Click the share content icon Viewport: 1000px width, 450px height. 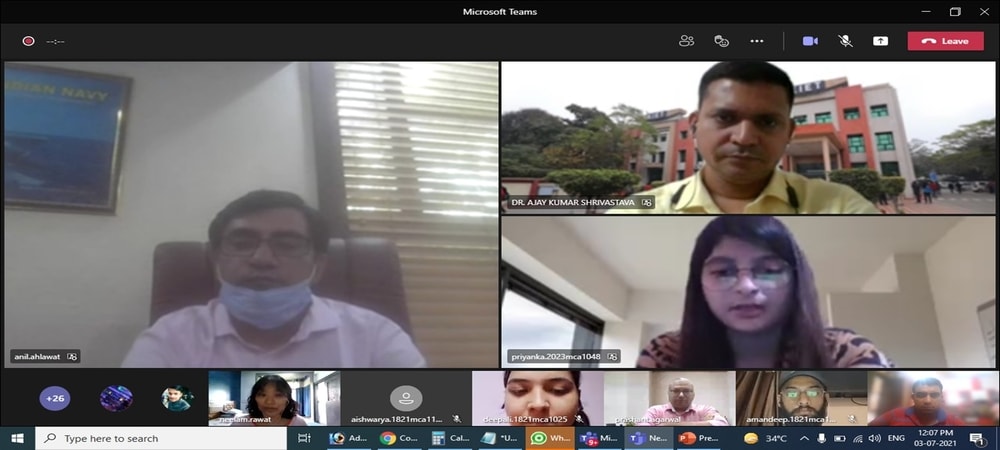pyautogui.click(x=880, y=41)
